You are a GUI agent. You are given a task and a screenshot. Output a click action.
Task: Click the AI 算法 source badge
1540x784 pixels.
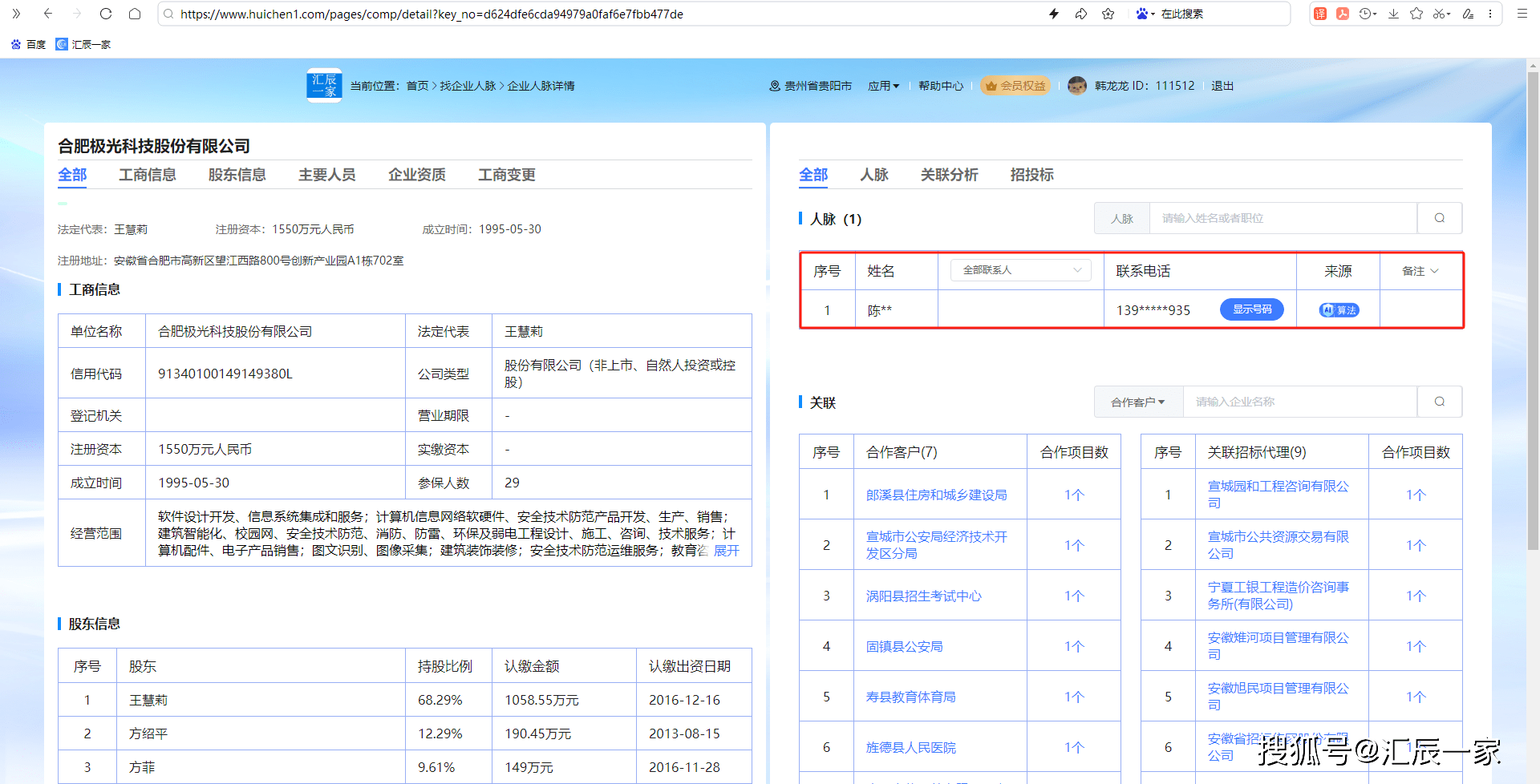point(1339,310)
